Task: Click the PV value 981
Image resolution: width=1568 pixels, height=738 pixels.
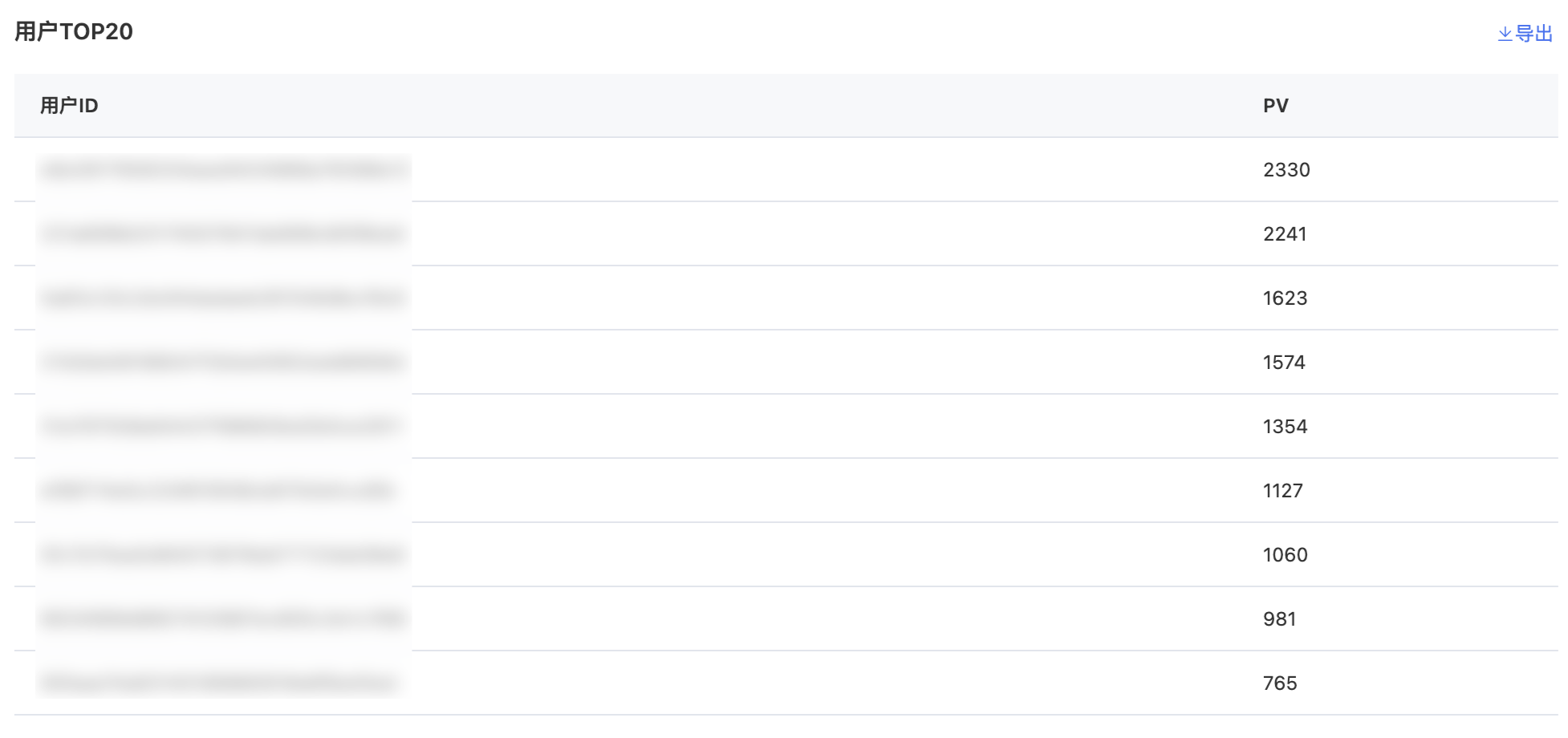Action: coord(1279,619)
